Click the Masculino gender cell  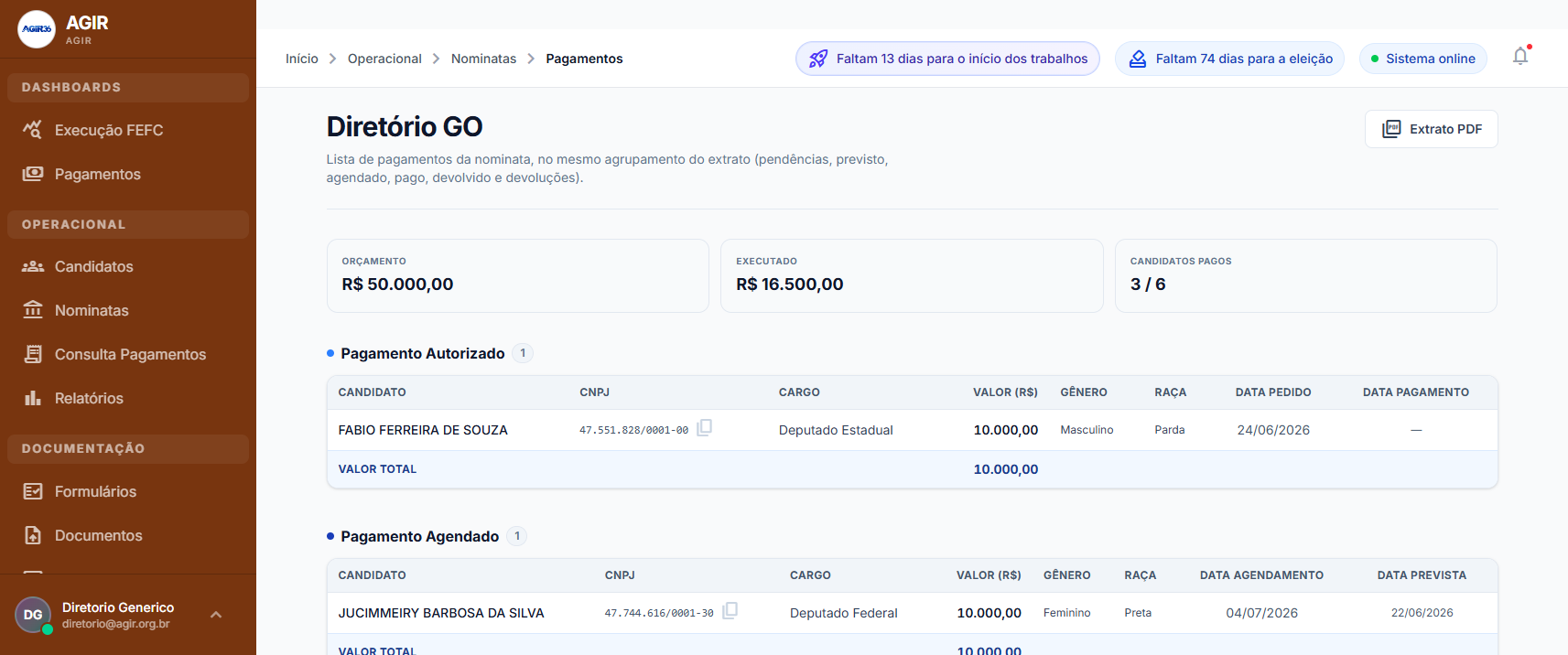coord(1087,430)
